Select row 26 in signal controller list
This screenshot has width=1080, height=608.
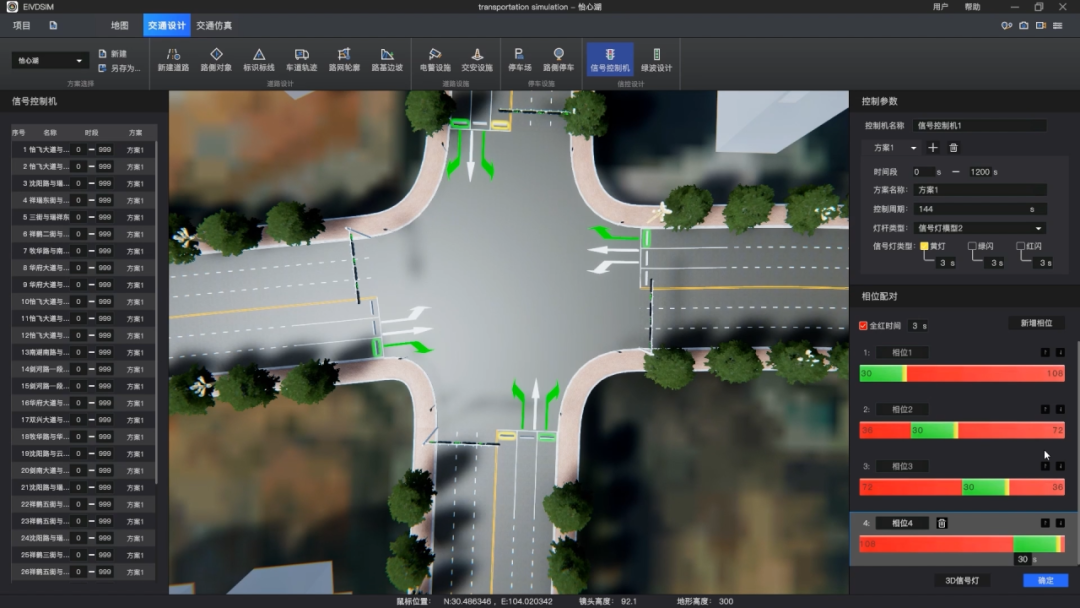[83, 572]
